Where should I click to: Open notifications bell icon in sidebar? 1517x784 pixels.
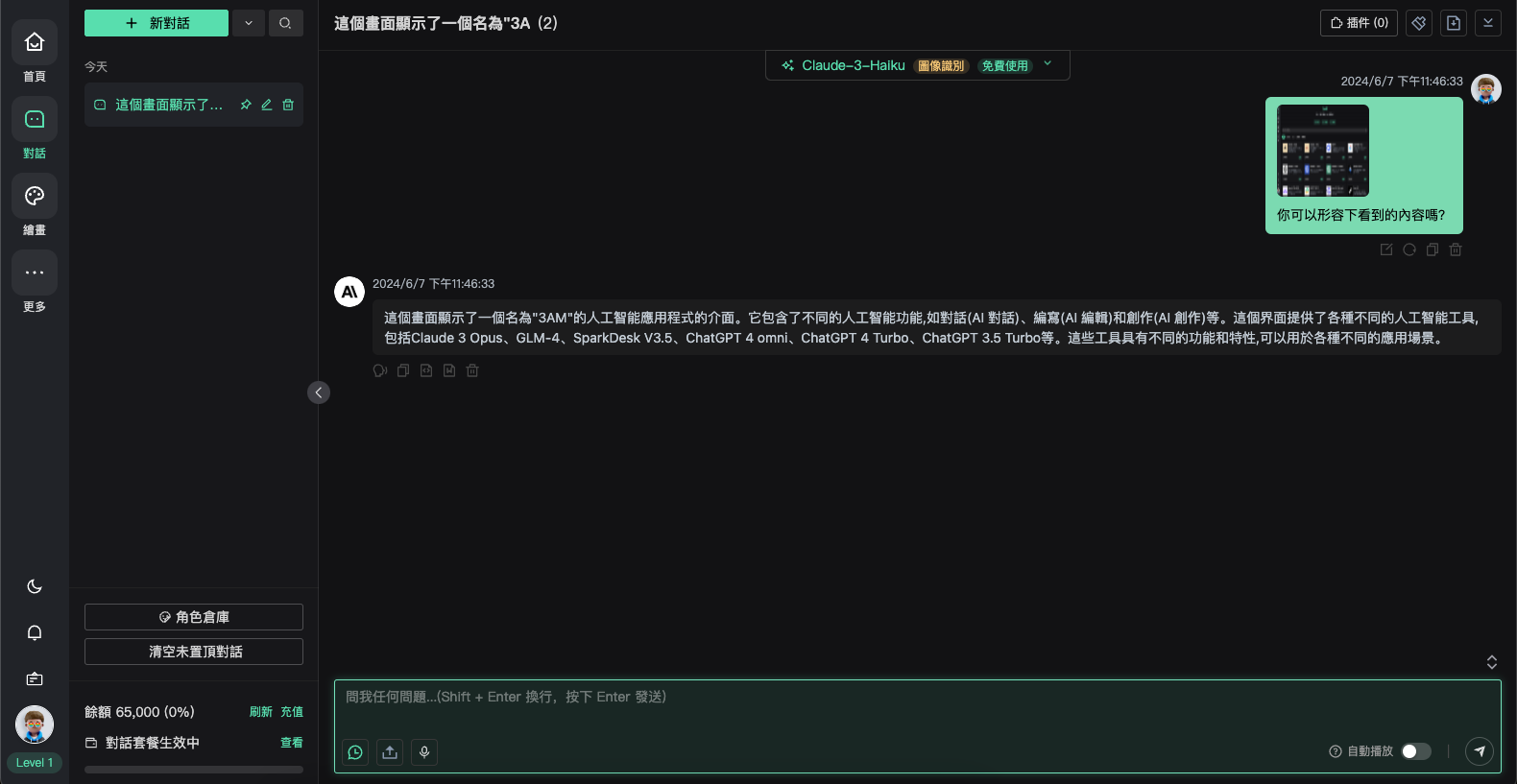(x=35, y=632)
